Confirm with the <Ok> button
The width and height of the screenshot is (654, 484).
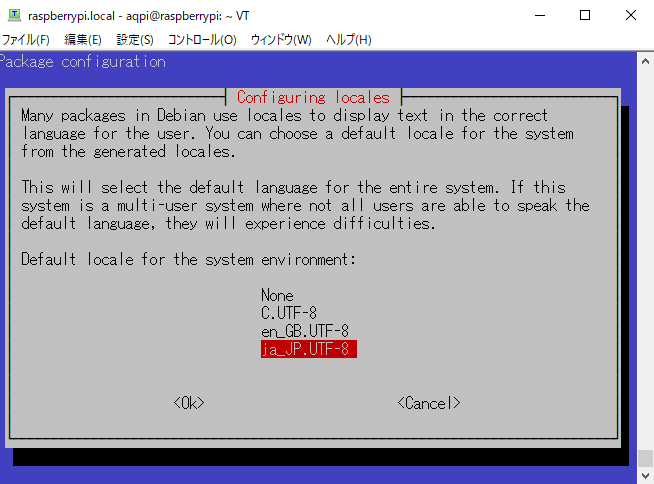pyautogui.click(x=189, y=403)
